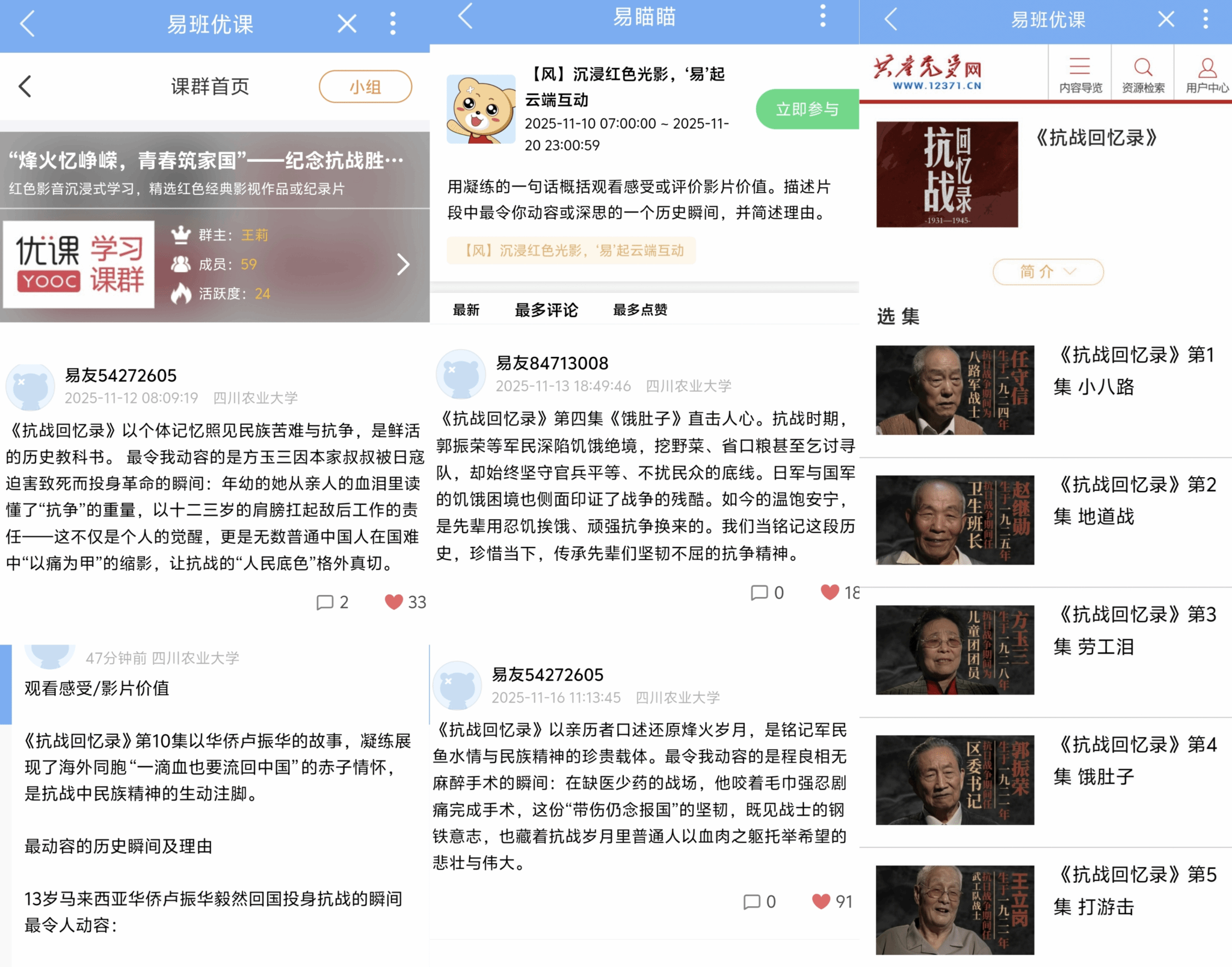Expand course group details chevron arrow

click(403, 264)
